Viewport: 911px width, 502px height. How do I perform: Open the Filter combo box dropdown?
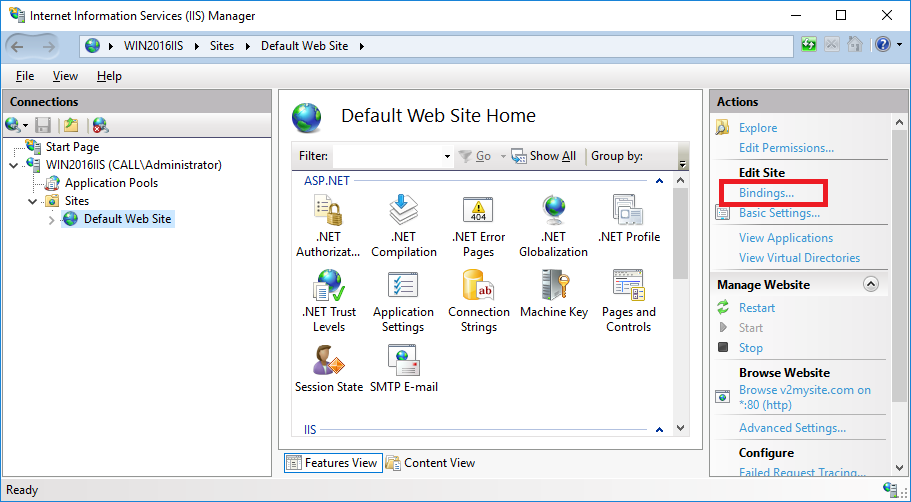(447, 156)
